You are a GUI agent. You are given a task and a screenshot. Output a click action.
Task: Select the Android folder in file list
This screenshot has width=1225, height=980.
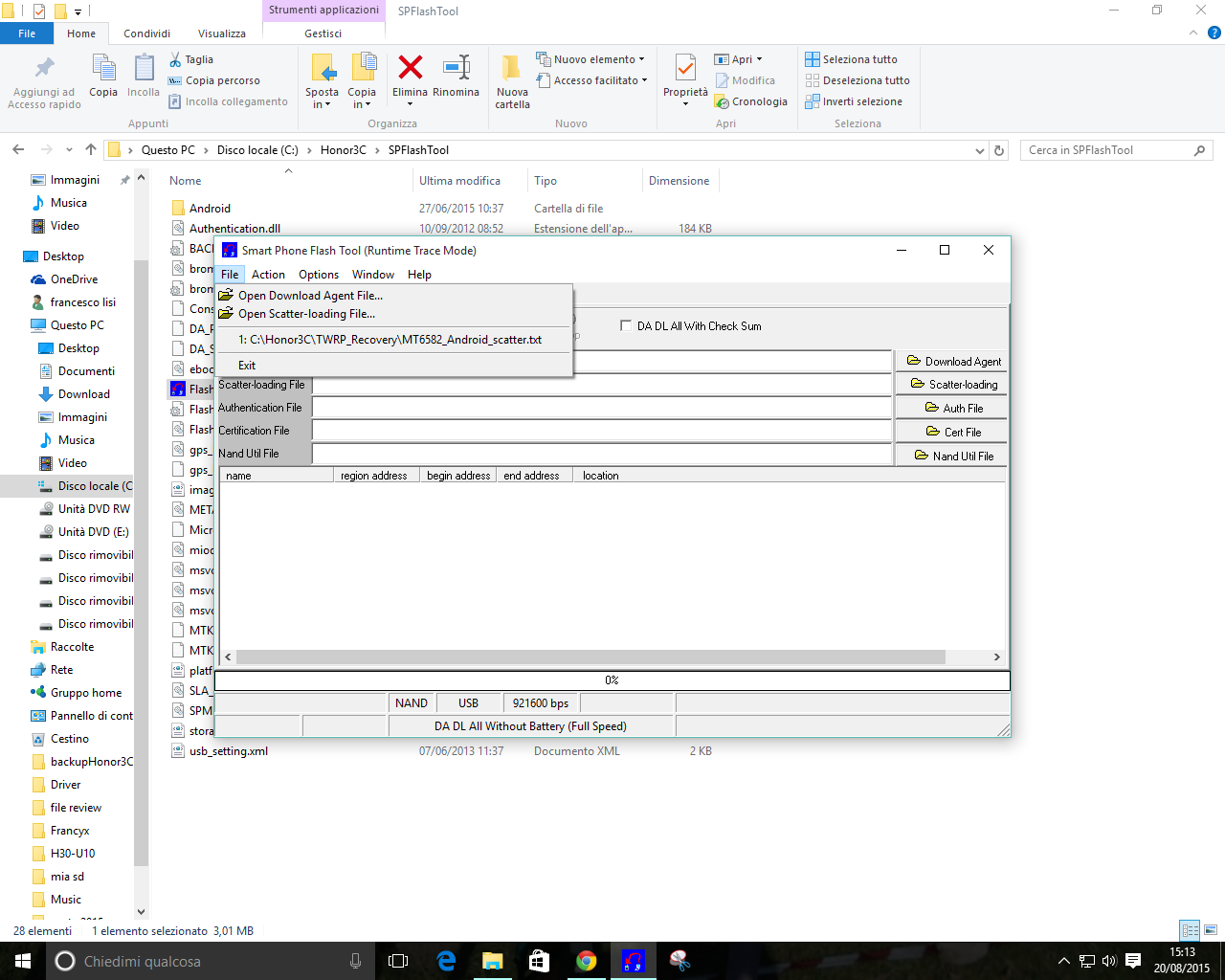210,209
